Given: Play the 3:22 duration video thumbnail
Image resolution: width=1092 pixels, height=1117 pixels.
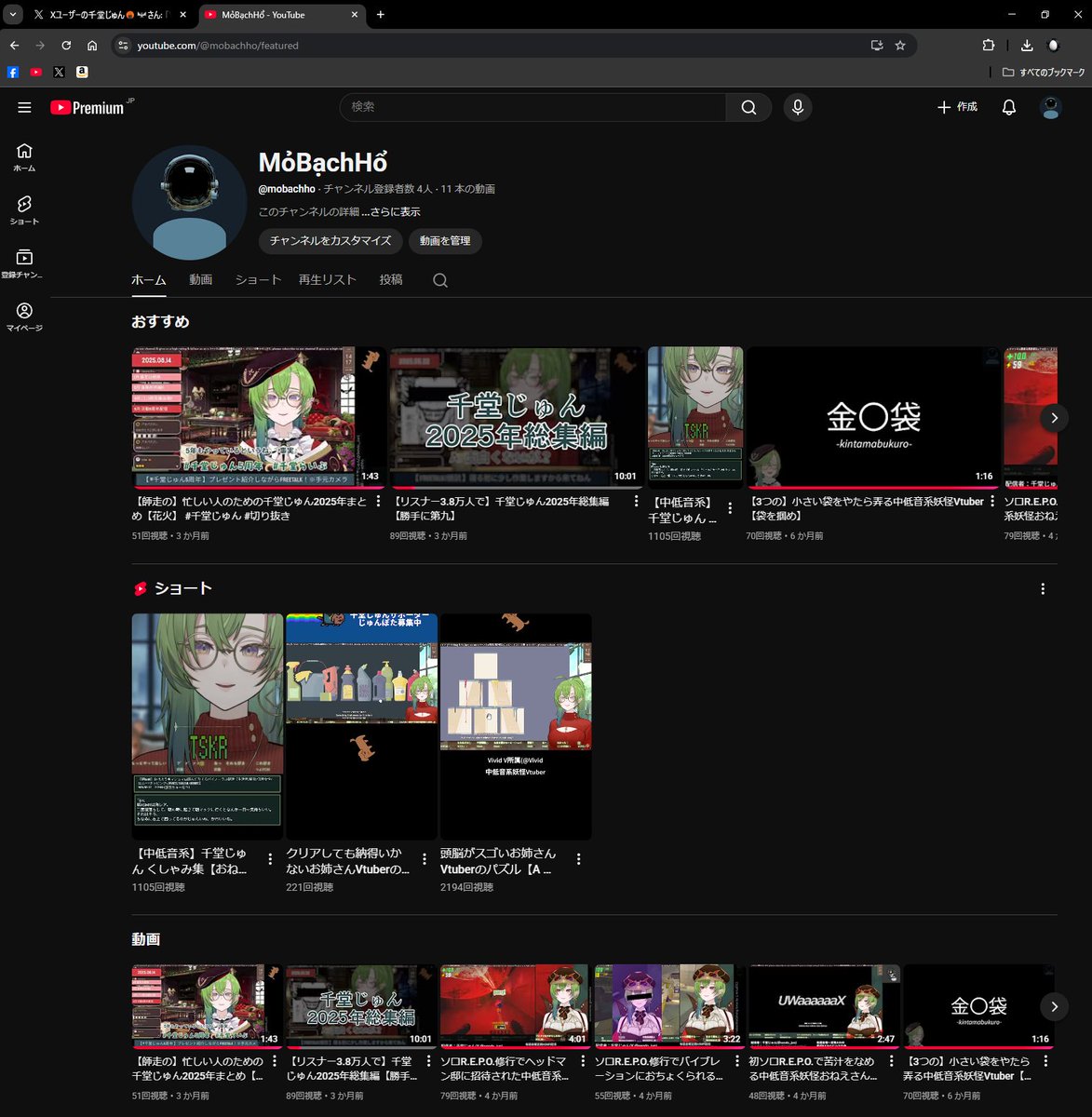Looking at the screenshot, I should pyautogui.click(x=669, y=1006).
